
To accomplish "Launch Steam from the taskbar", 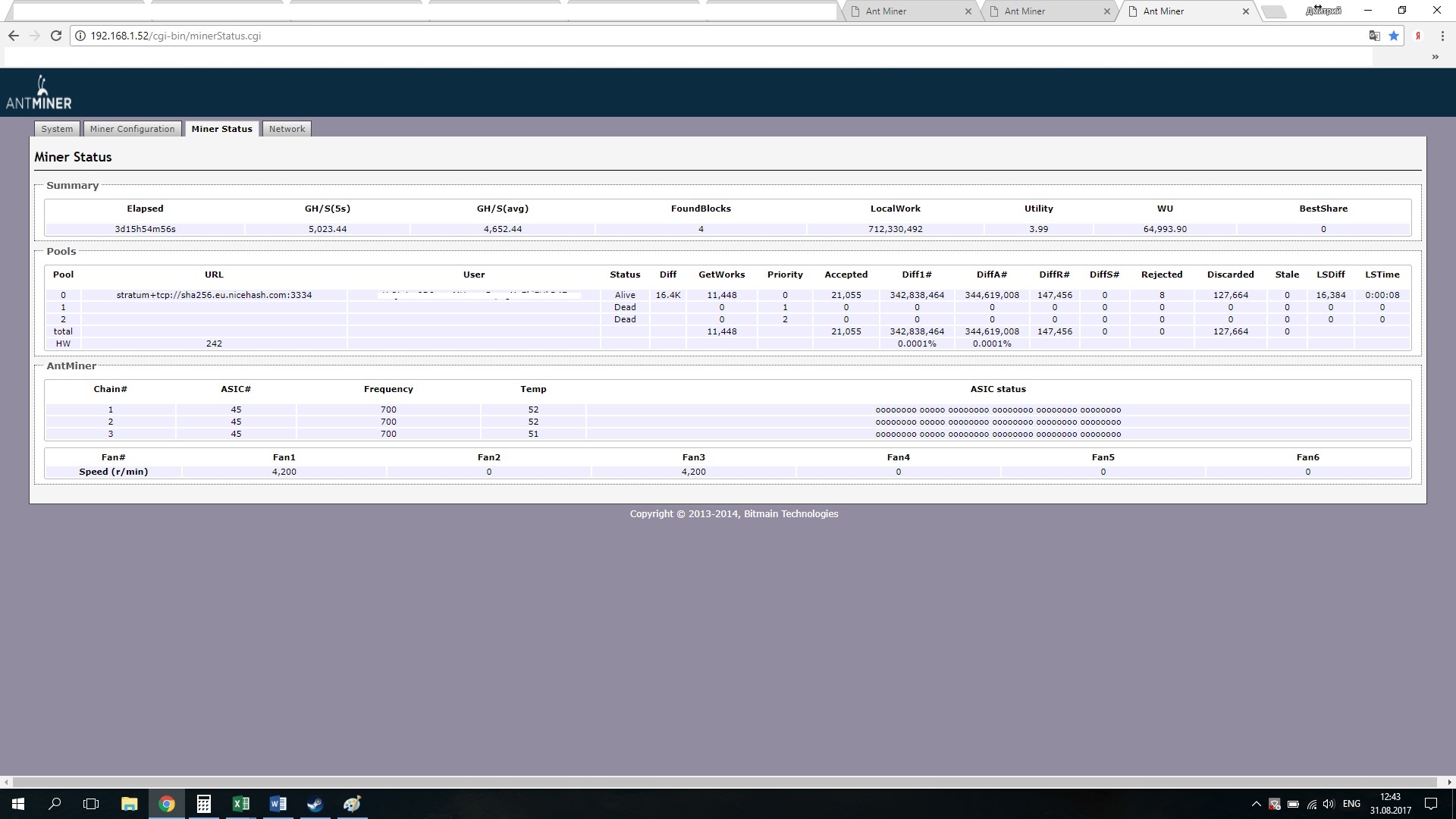I will [x=315, y=804].
